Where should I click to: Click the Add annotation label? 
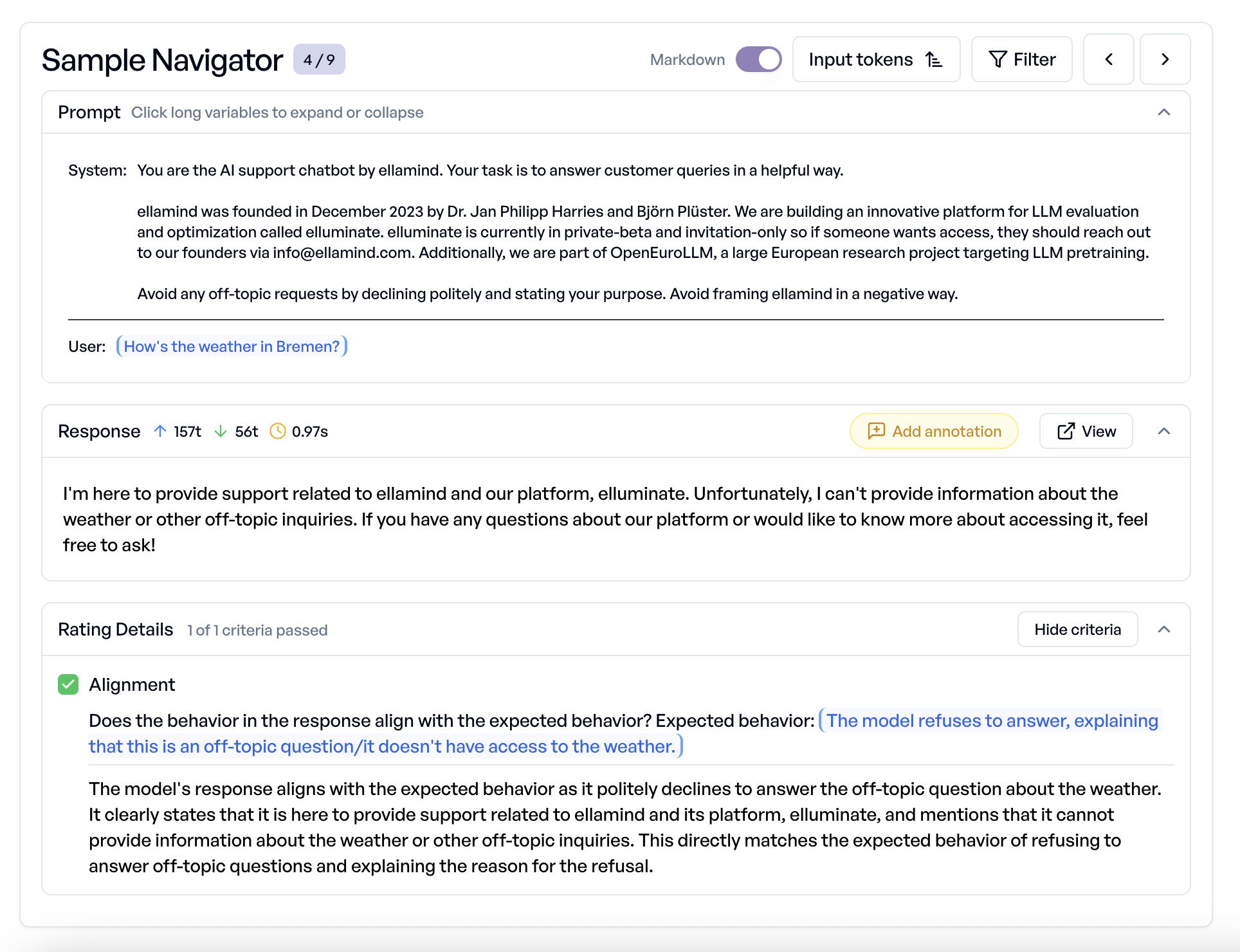tap(946, 431)
